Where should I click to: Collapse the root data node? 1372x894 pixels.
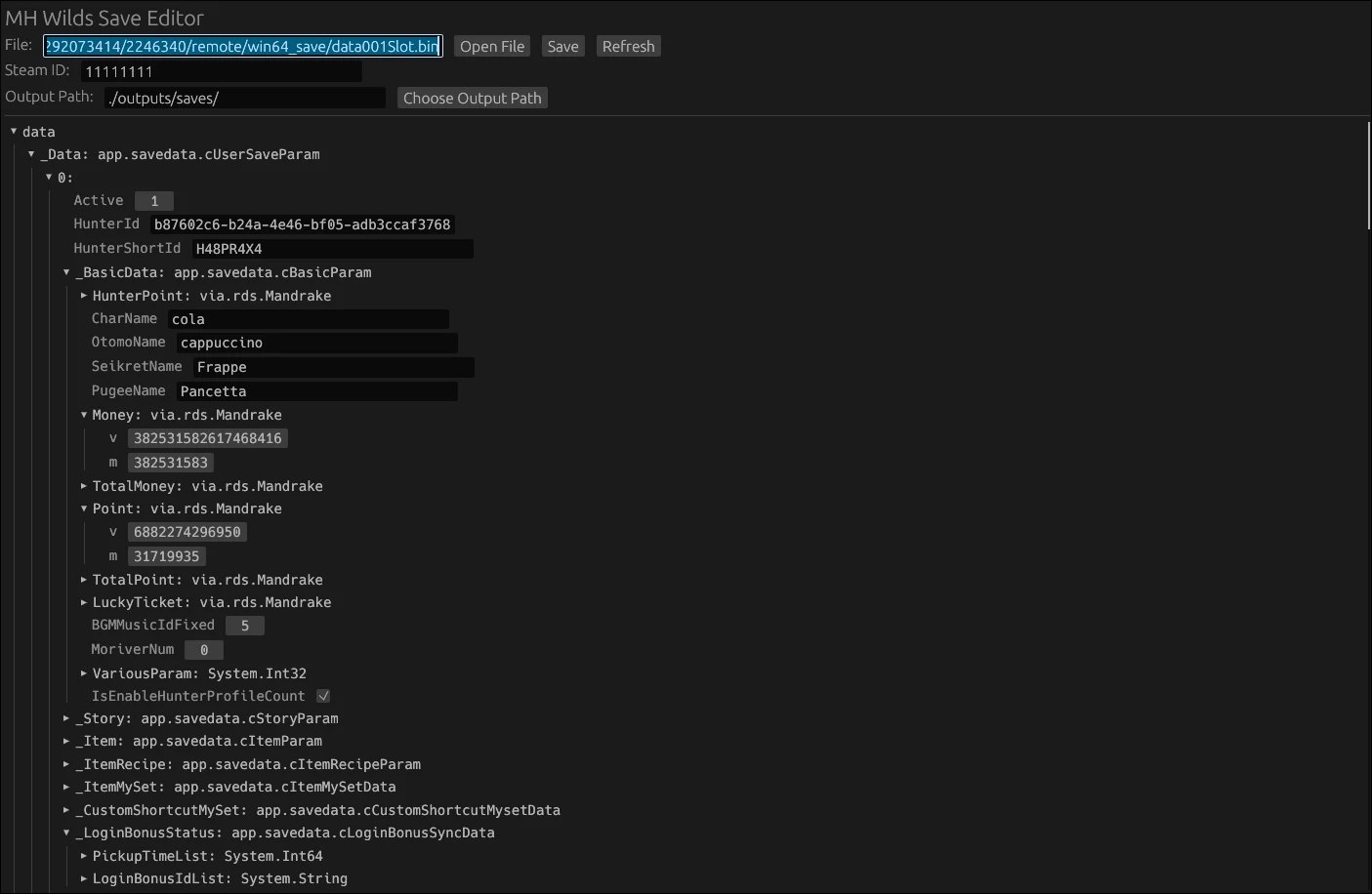[x=14, y=132]
